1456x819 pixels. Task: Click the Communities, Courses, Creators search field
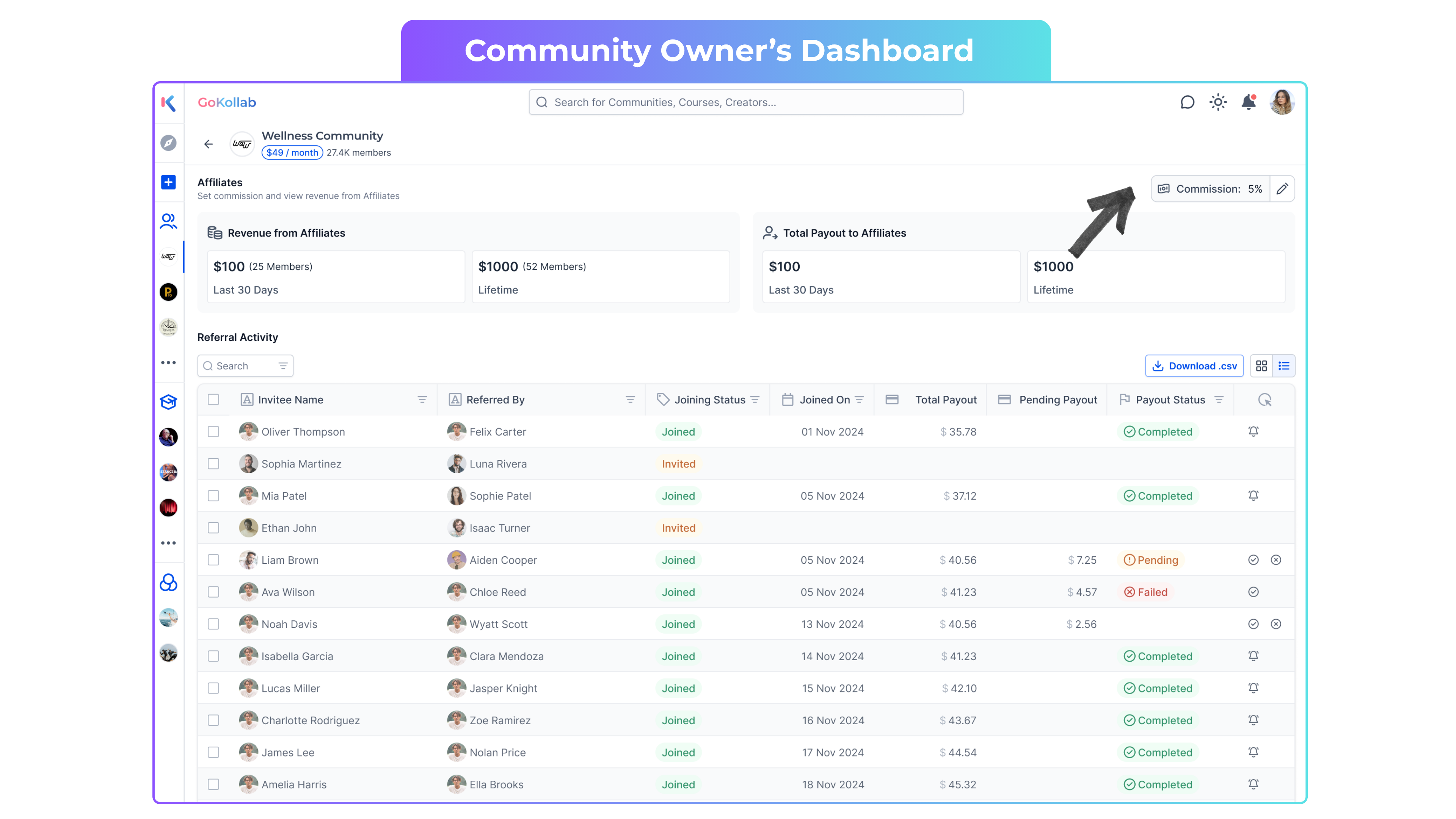point(745,102)
